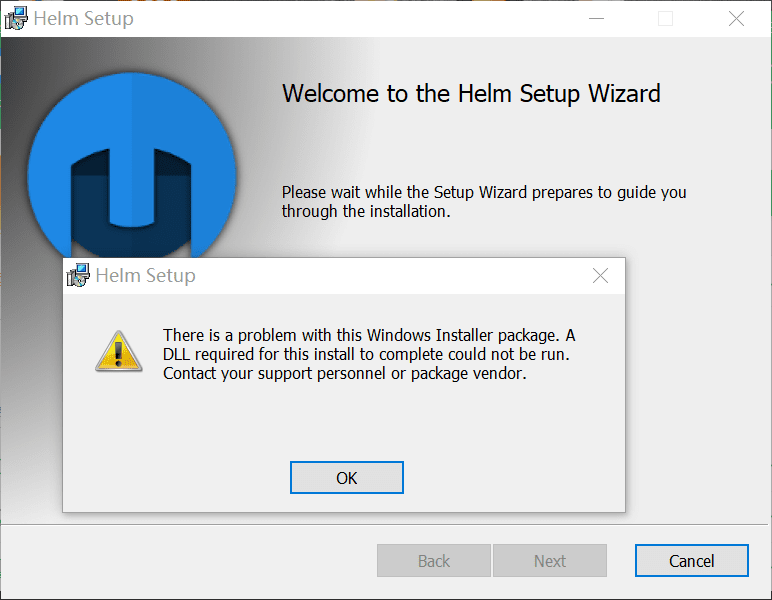Click the "Please wait while the Setup Wizard" line
The height and width of the screenshot is (600, 772).
[x=483, y=192]
